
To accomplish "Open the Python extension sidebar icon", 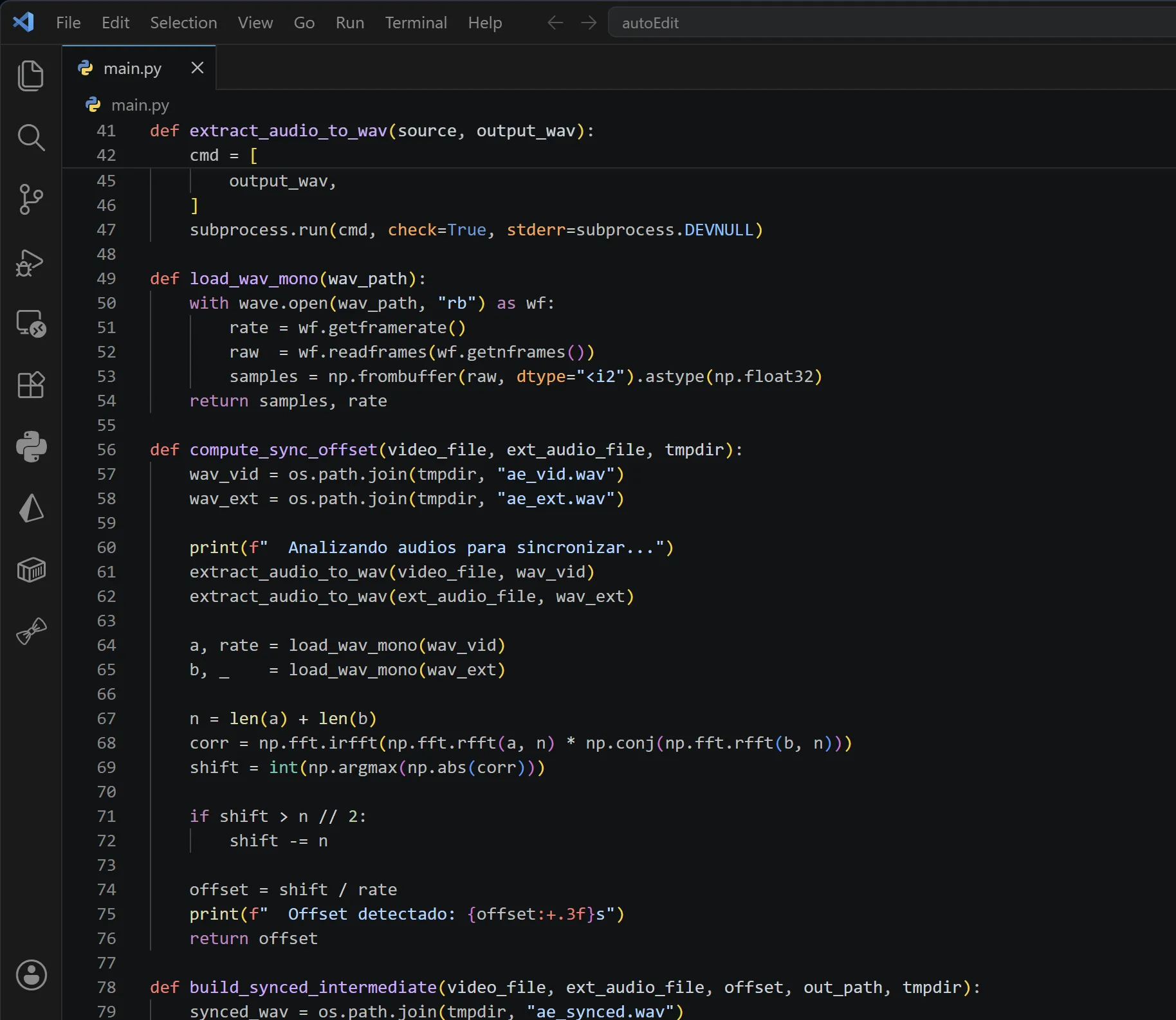I will click(x=31, y=447).
